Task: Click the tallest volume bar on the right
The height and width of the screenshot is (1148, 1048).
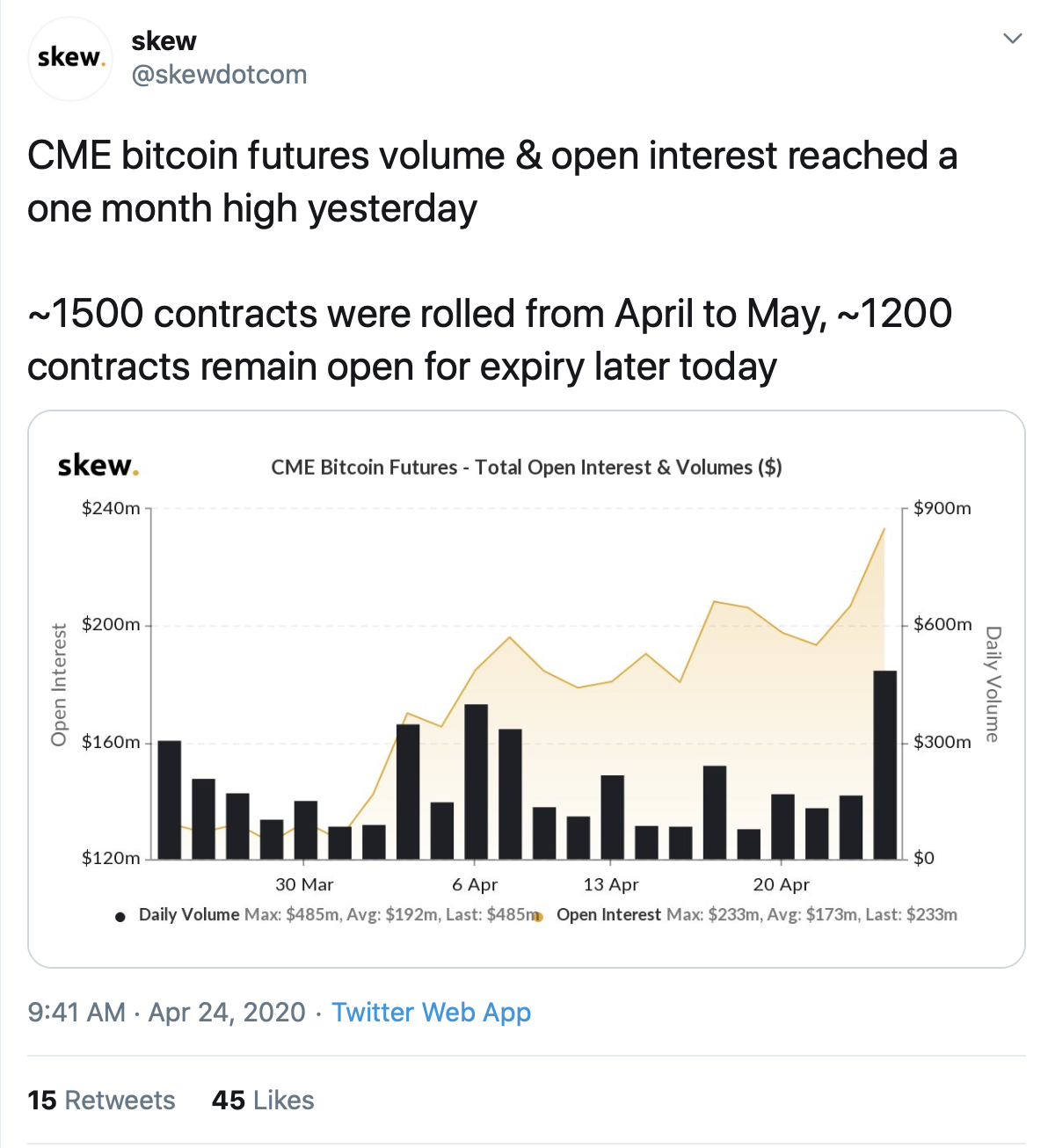Action: click(884, 765)
